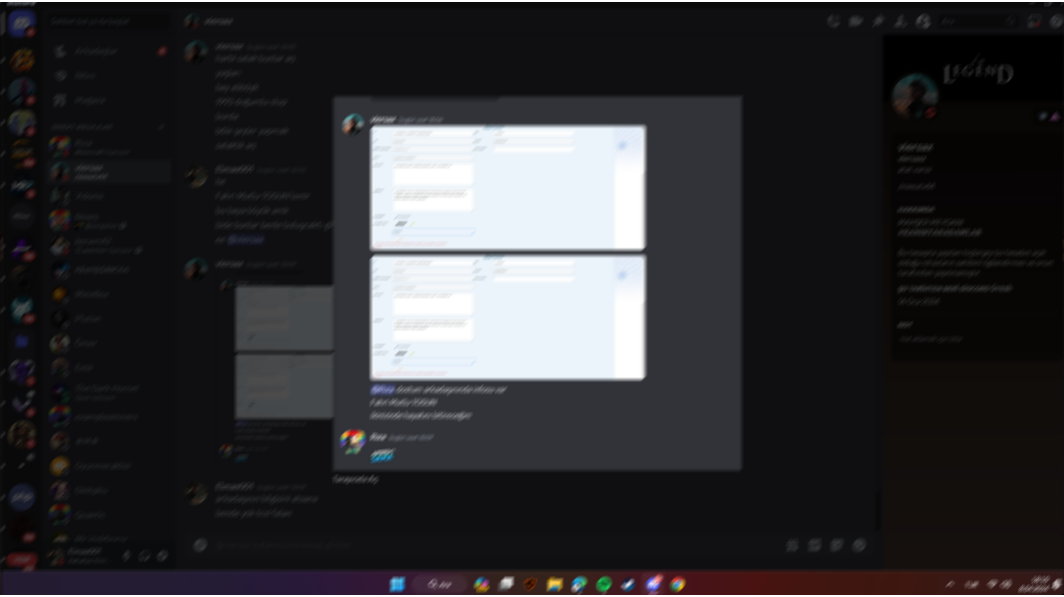Open the Shop row in DM sidebar
Image resolution: width=1064 pixels, height=597 pixels.
(109, 100)
